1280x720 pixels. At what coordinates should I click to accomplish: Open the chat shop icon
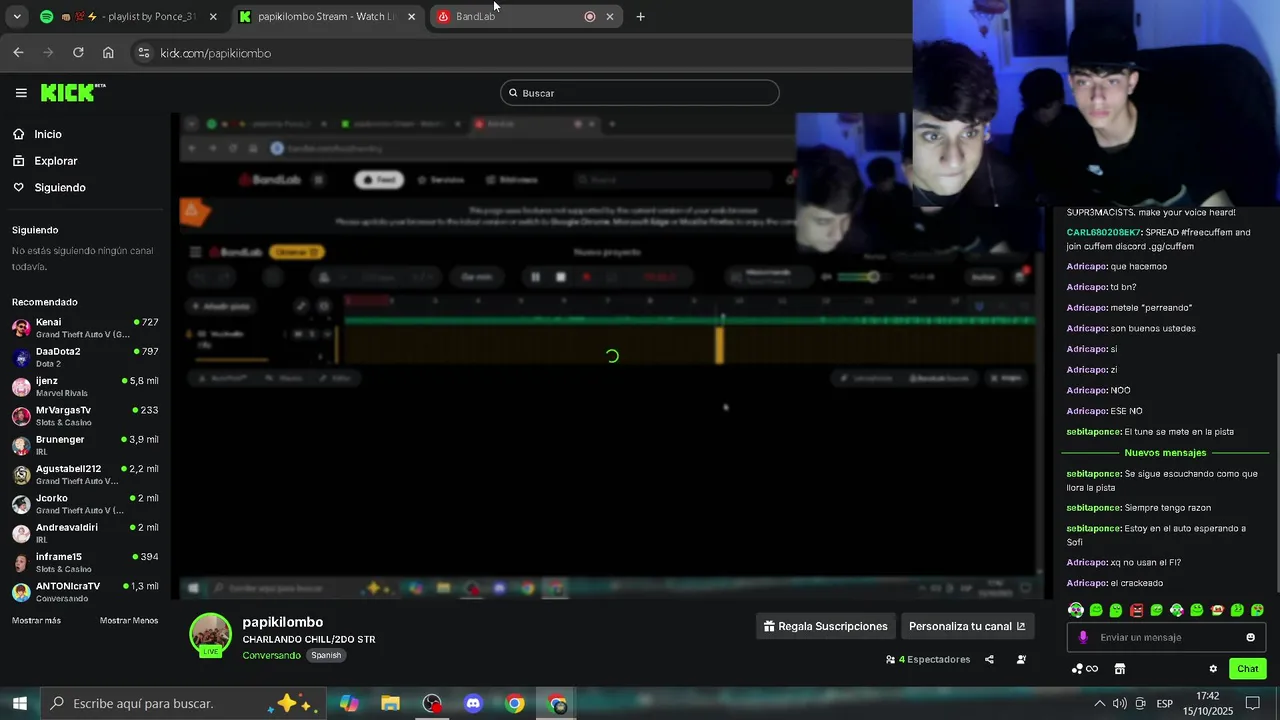1120,669
